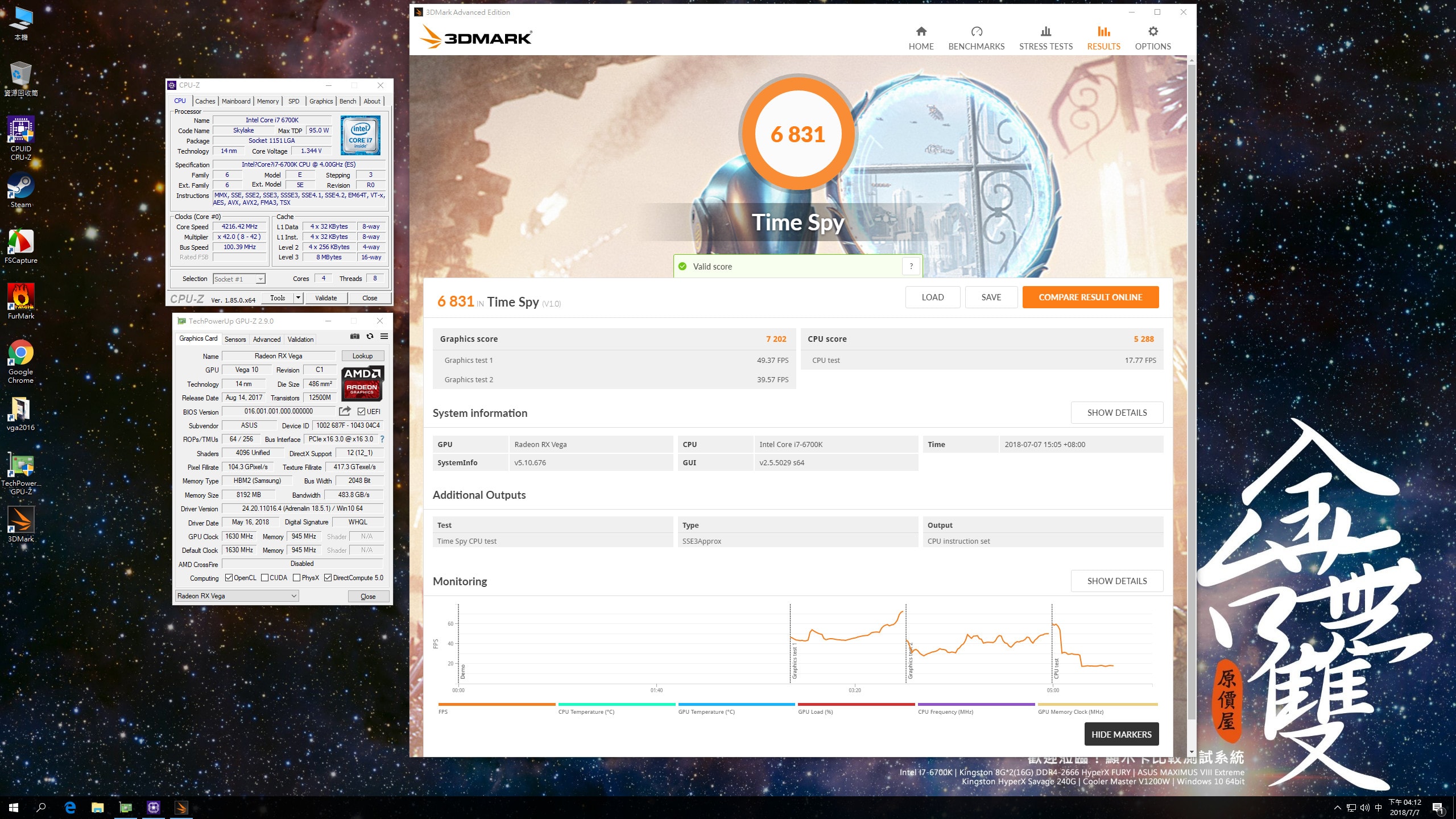Open CPUID CPU-Z desktop icon
1456x819 pixels.
tap(21, 138)
